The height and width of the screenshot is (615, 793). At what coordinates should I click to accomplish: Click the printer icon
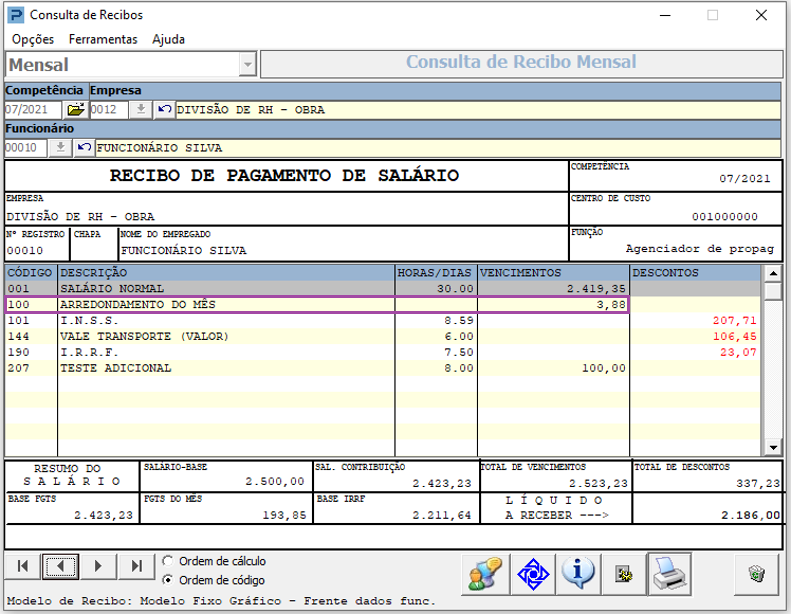[x=669, y=574]
